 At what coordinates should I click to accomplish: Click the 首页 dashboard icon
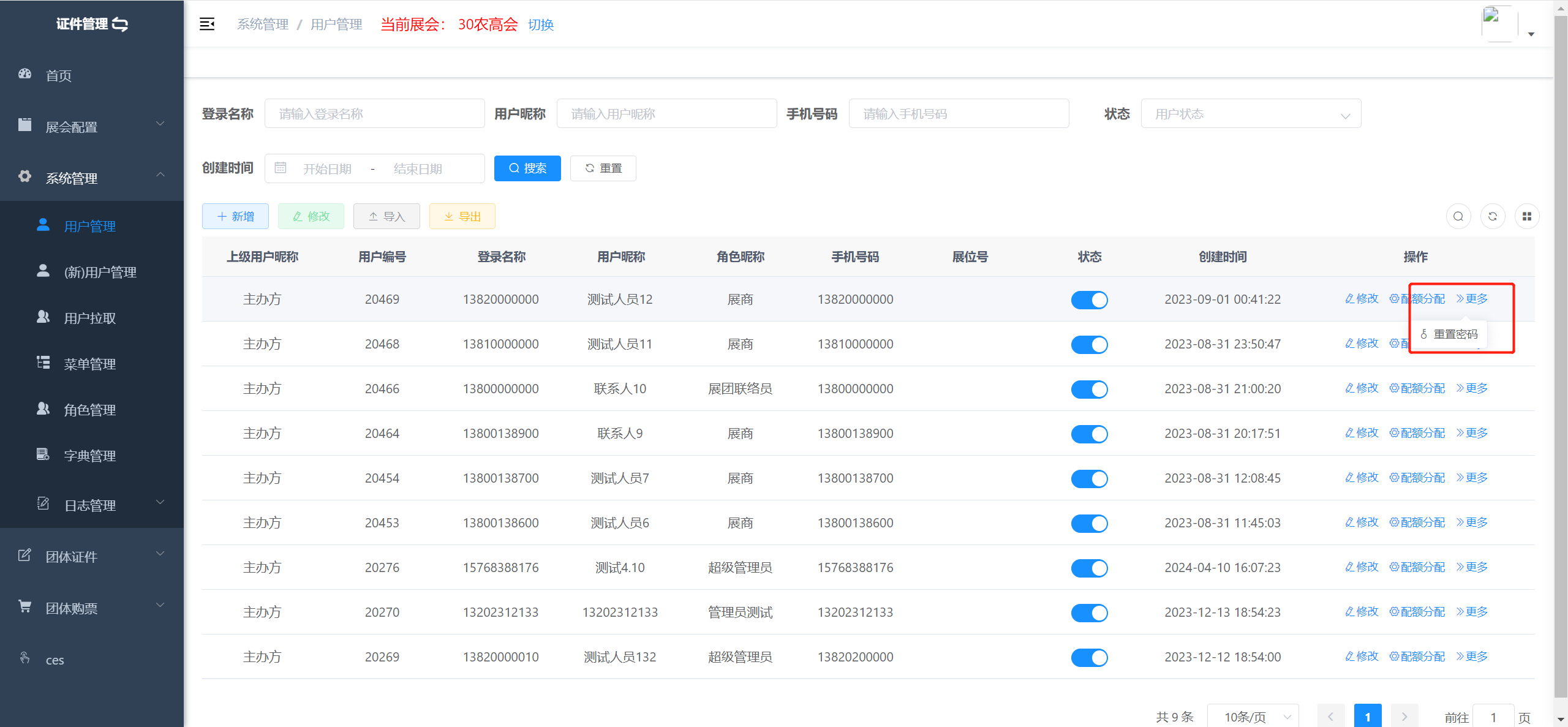click(x=25, y=74)
